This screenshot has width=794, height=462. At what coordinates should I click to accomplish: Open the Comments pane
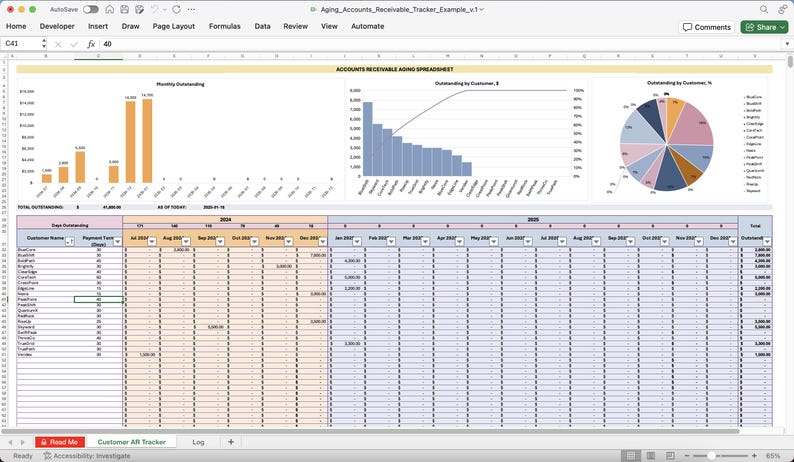point(707,27)
